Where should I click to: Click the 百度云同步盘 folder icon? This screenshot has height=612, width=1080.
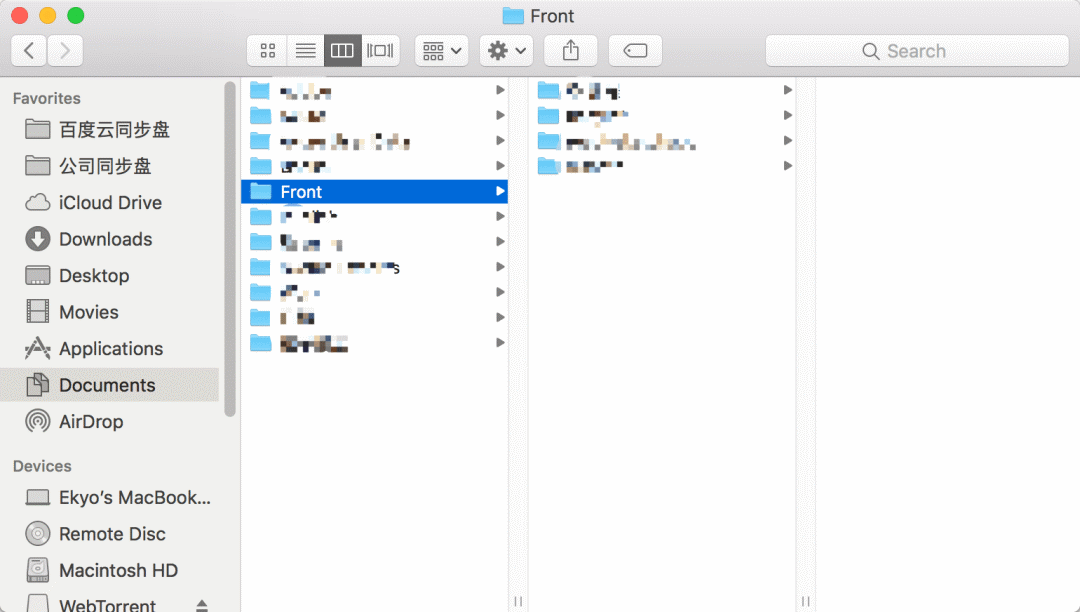[37, 129]
